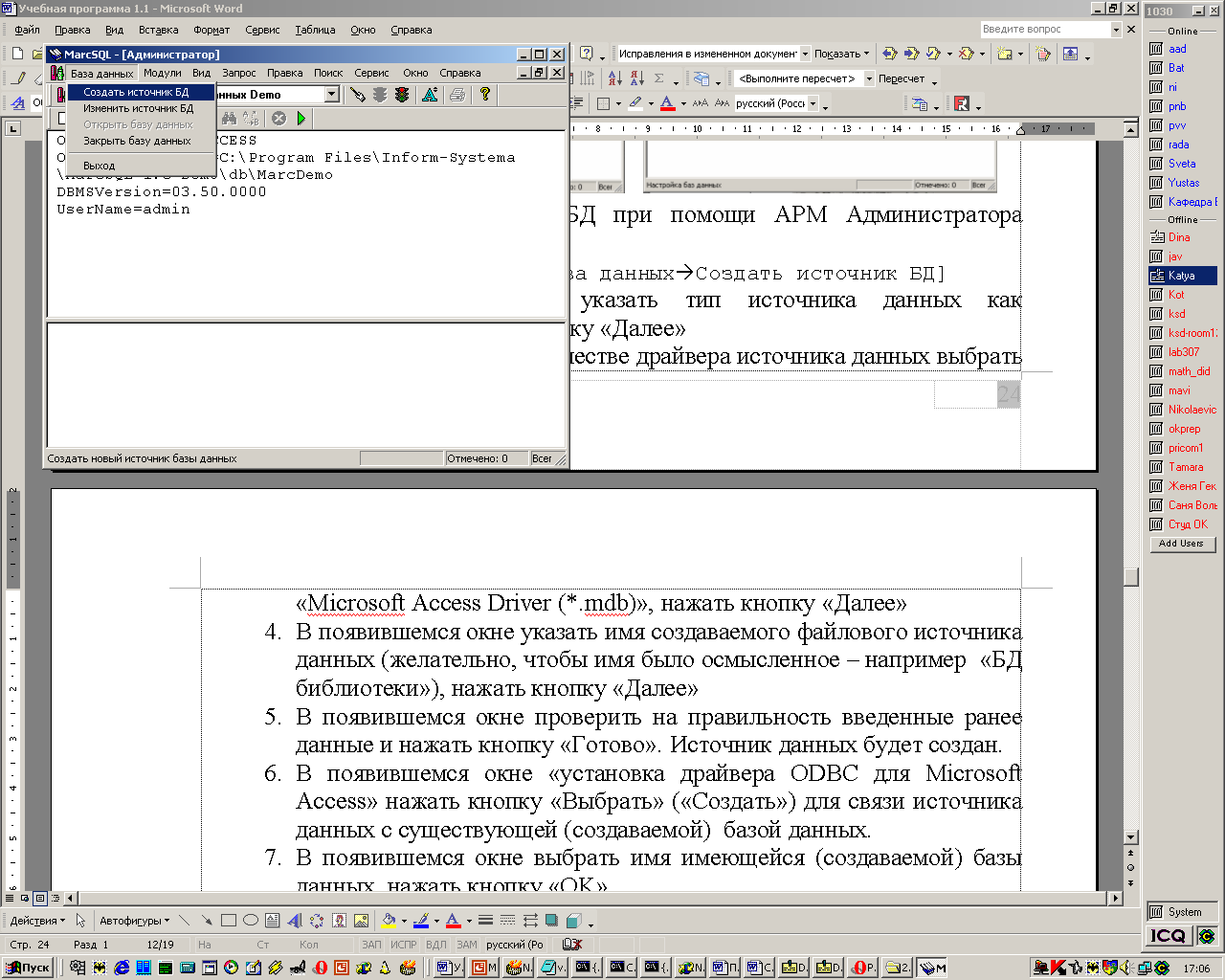Click the green run query arrow in MarcSQL
1225x980 pixels.
[301, 119]
